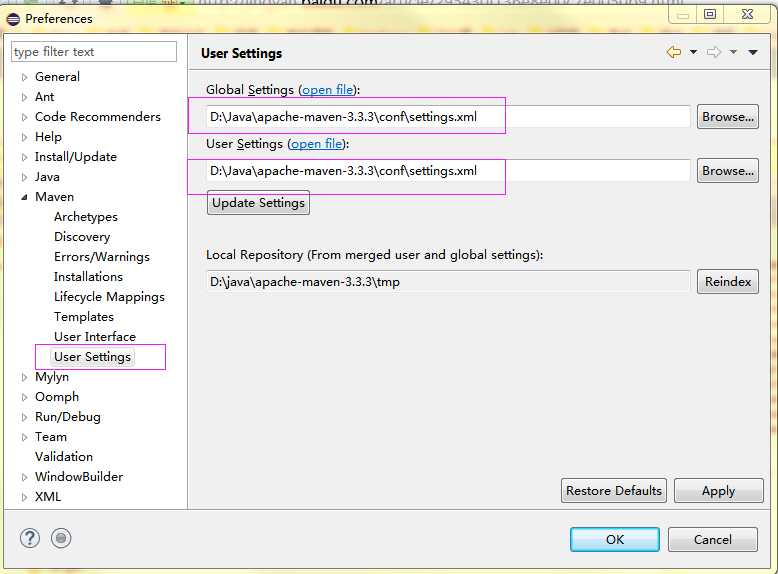Select the Validation preference item
778x574 pixels.
click(x=64, y=456)
